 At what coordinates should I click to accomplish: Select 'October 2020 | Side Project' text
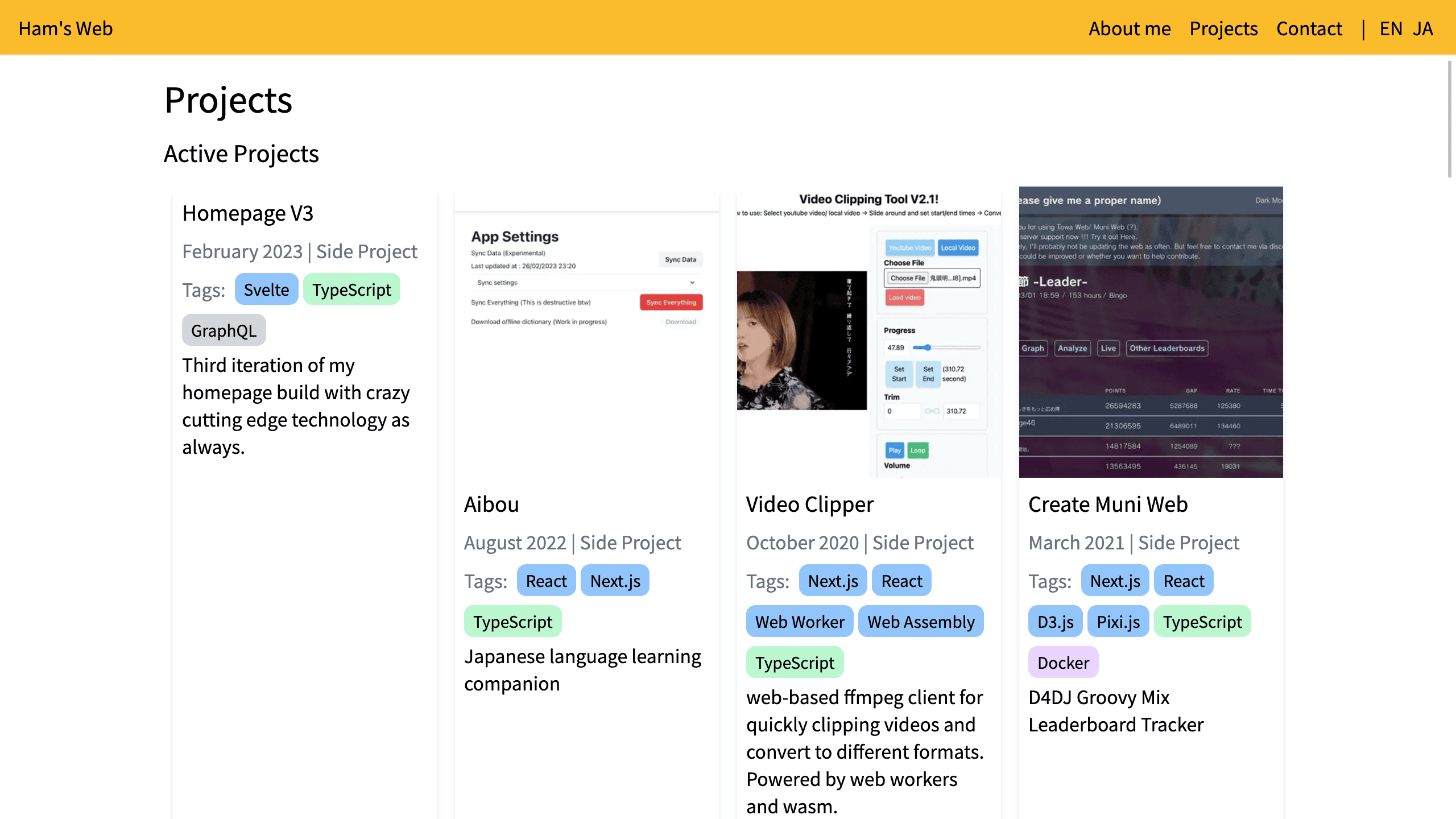click(860, 543)
